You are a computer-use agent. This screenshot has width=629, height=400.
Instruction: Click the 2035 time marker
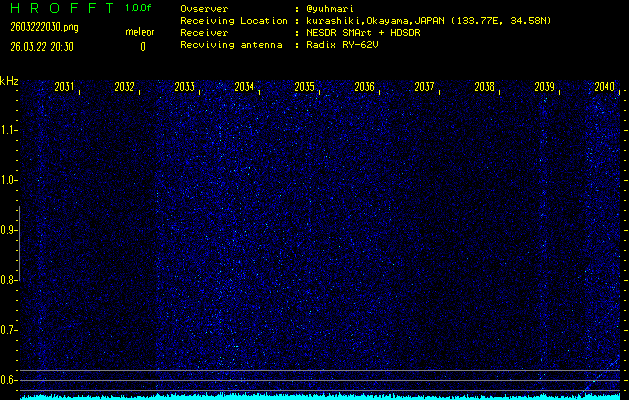click(x=304, y=87)
